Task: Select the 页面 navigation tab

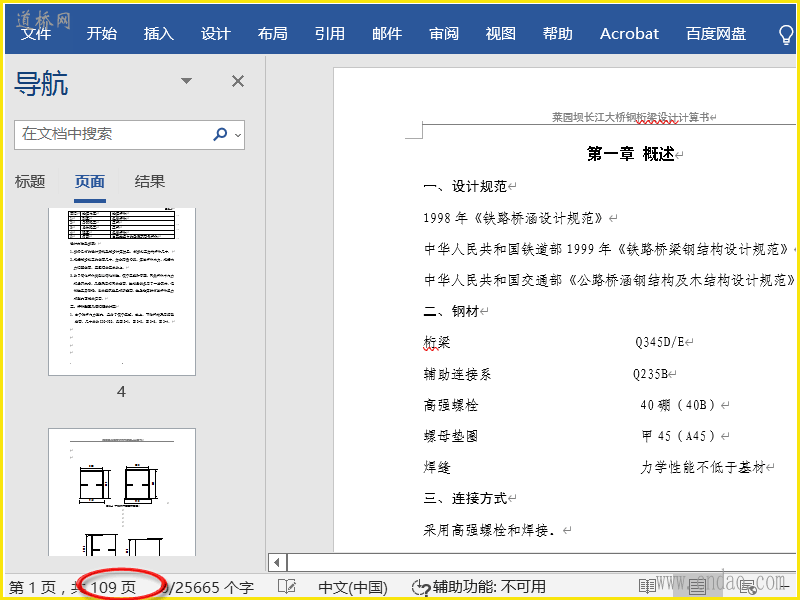Action: coord(90,182)
